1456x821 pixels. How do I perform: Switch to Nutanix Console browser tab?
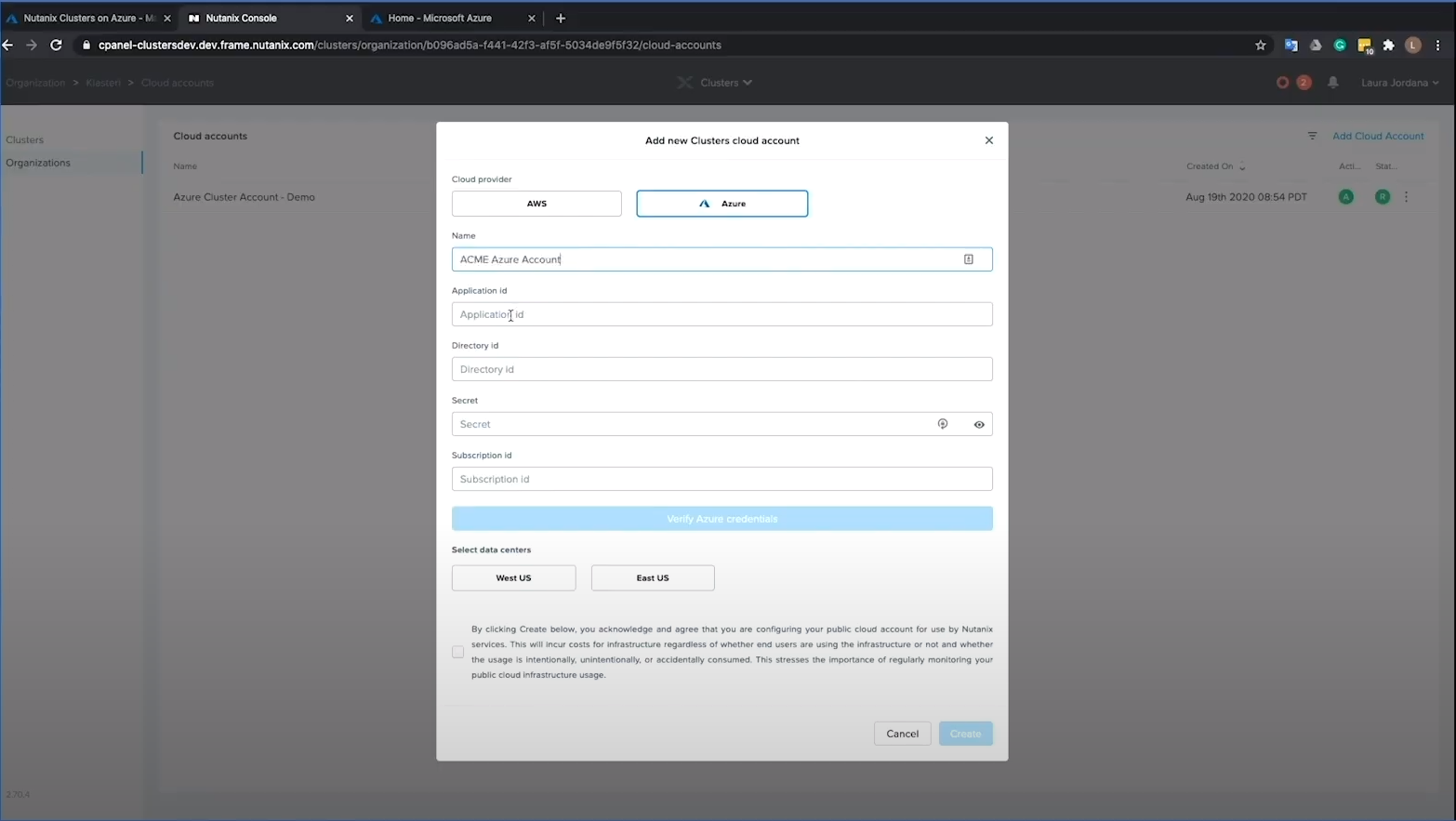point(270,18)
